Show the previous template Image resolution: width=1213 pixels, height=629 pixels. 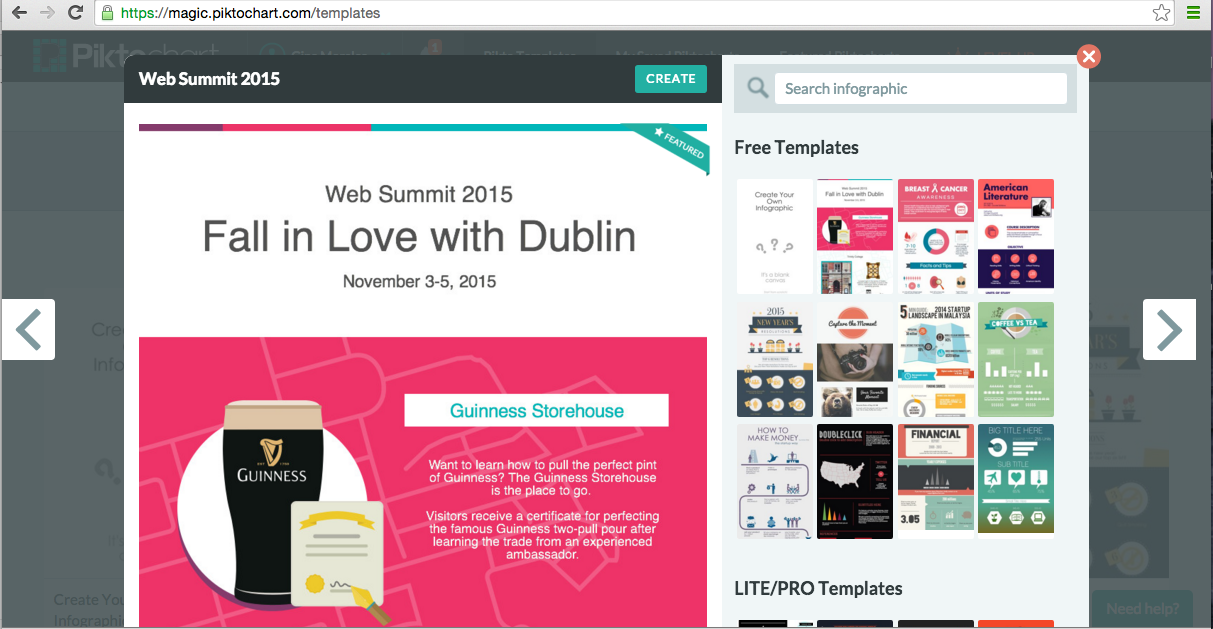[x=28, y=329]
